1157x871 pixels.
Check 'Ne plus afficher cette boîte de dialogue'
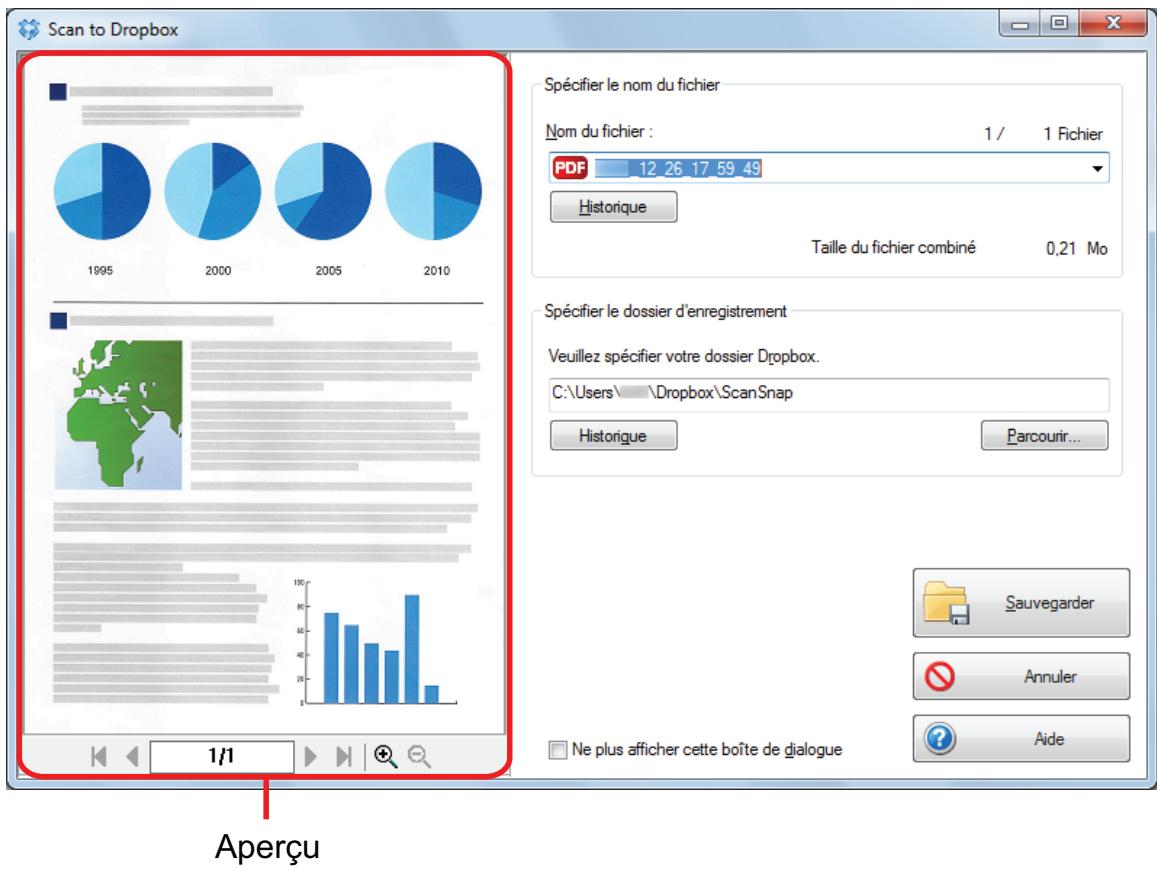558,750
